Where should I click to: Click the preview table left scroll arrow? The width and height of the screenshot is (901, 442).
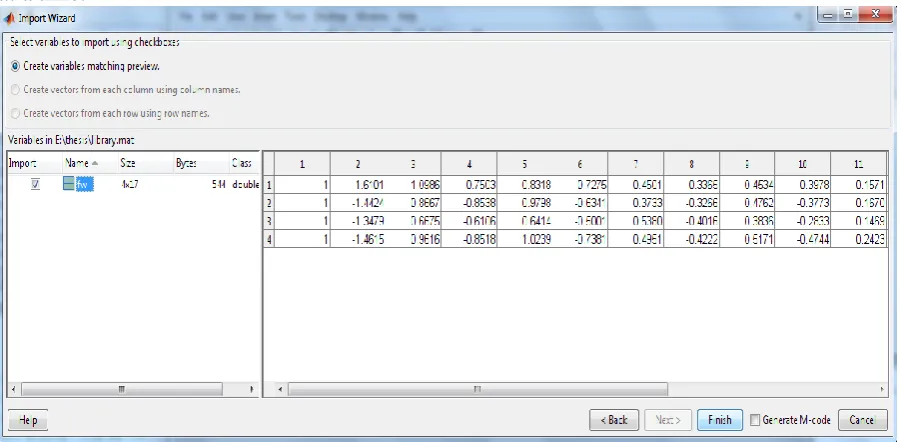click(280, 389)
